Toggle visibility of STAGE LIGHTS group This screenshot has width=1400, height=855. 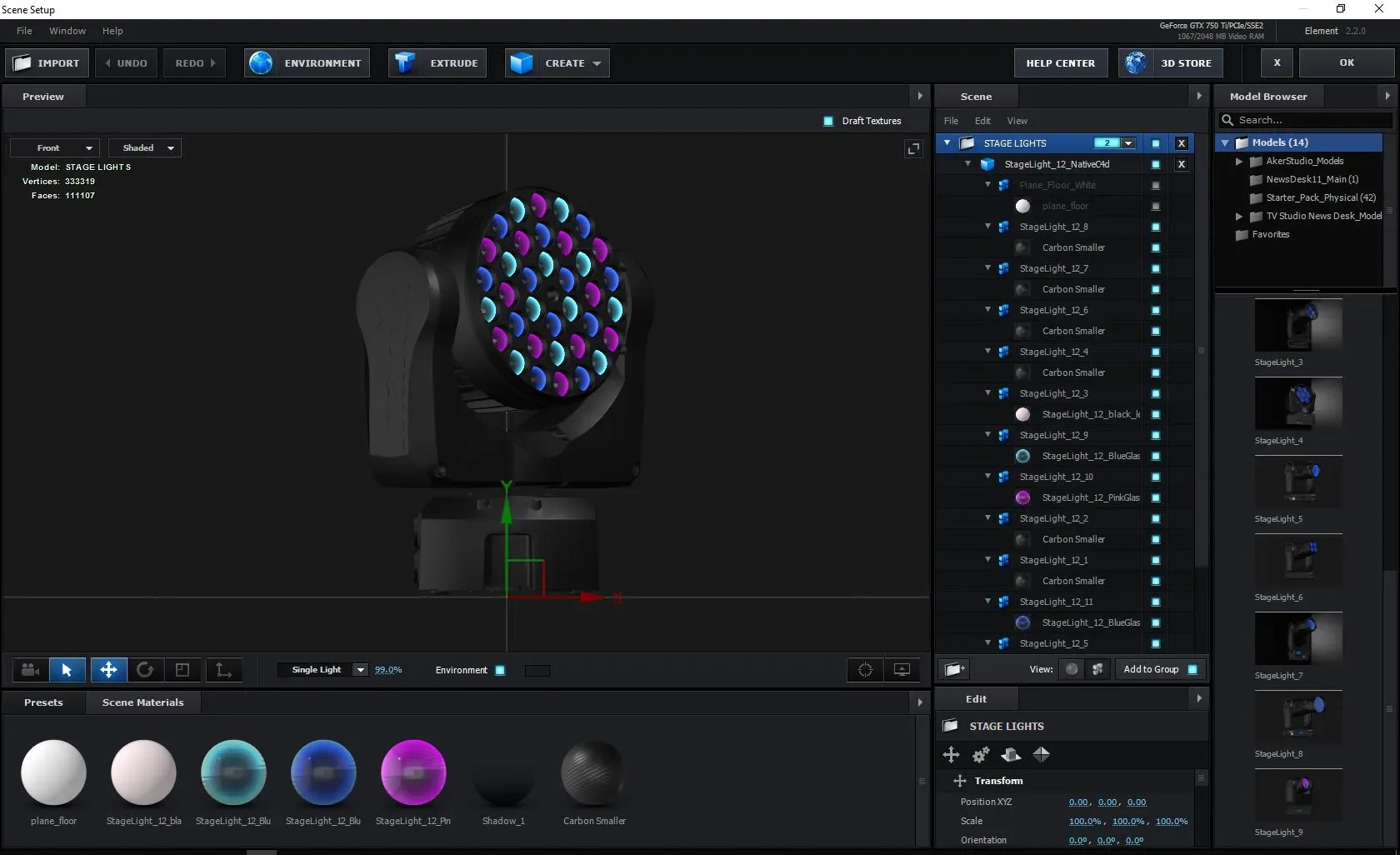1156,143
